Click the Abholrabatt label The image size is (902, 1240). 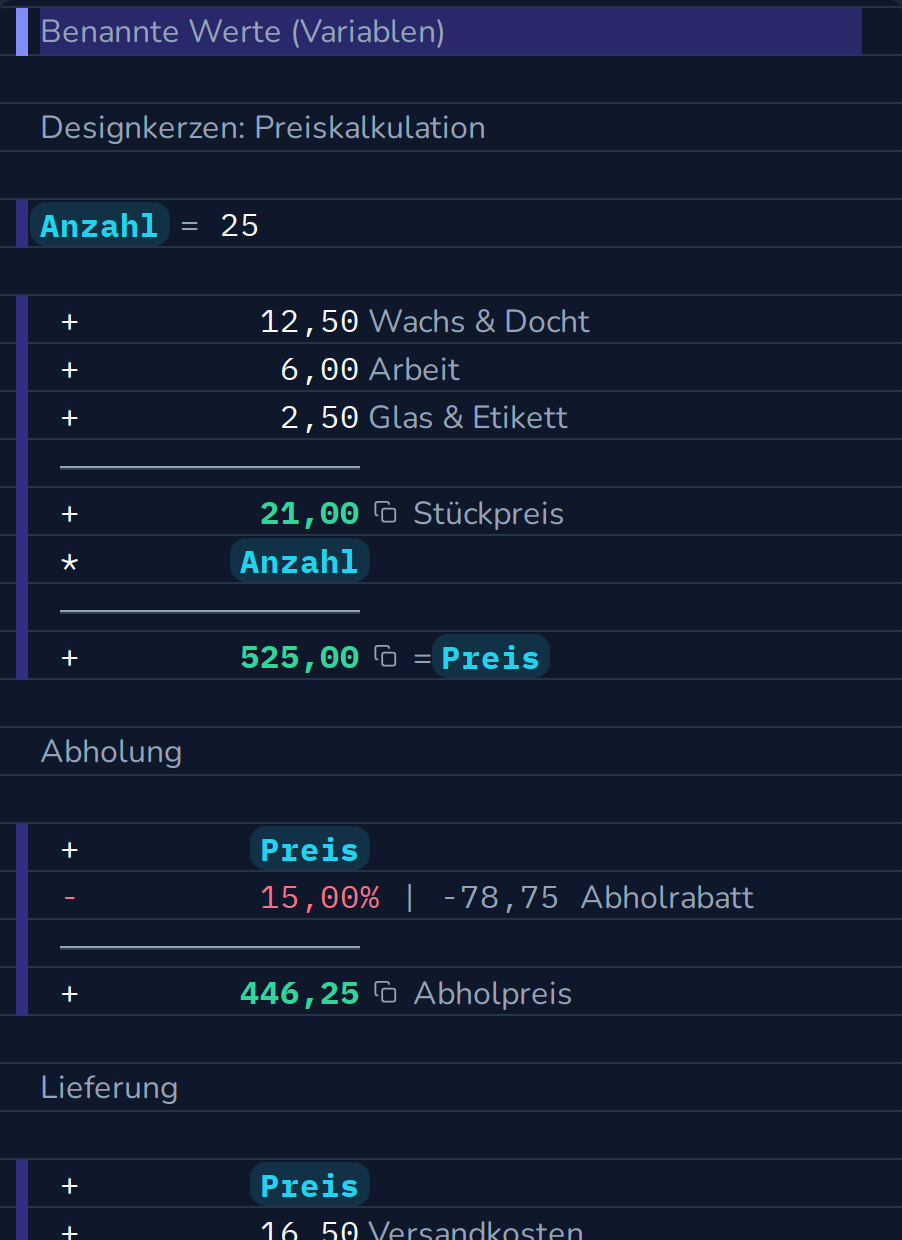coord(667,897)
